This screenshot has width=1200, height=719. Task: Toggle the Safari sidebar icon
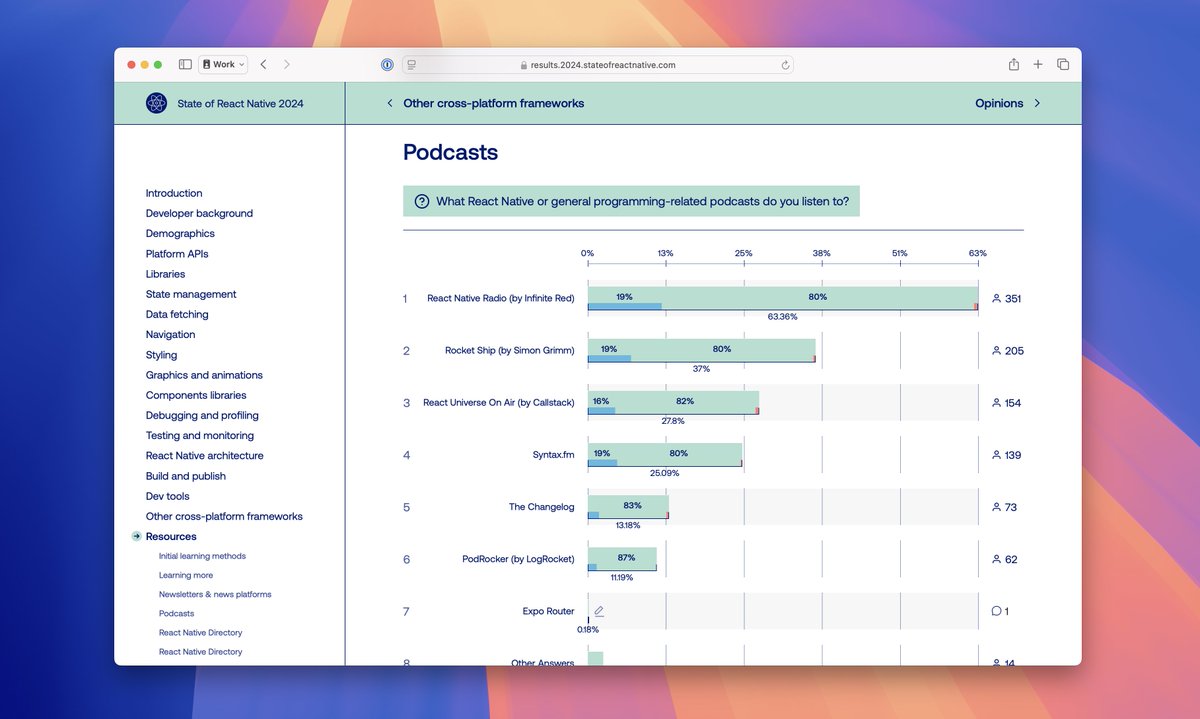(185, 64)
